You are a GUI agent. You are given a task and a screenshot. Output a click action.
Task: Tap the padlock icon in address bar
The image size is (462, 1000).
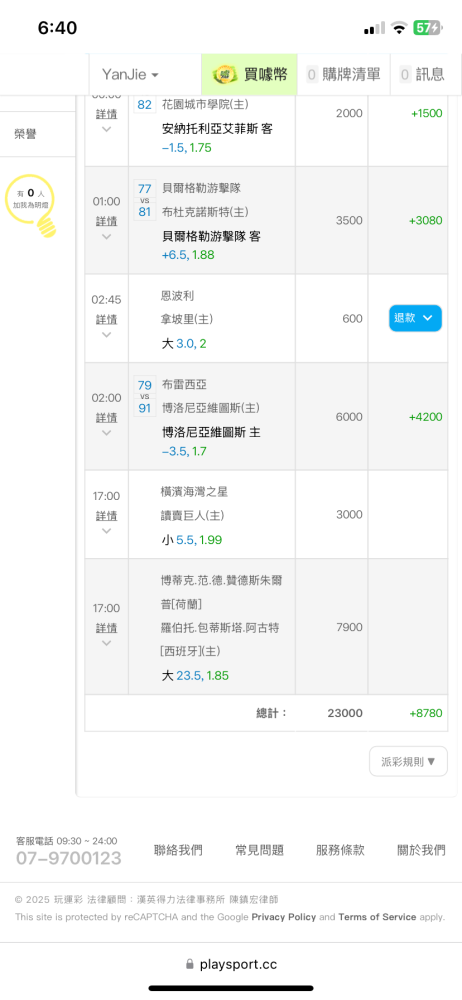point(190,964)
